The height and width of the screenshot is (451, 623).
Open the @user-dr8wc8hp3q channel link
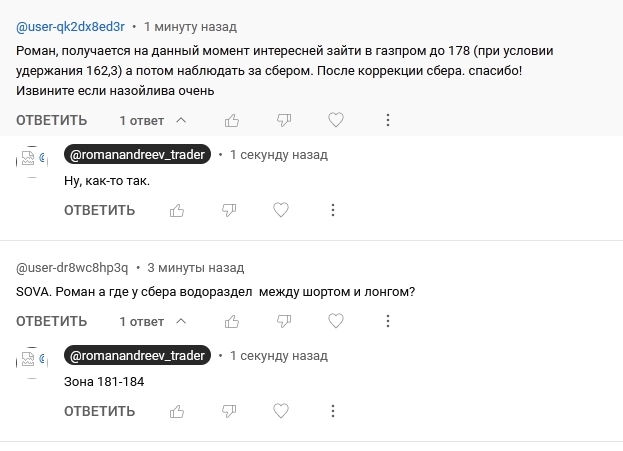72,268
